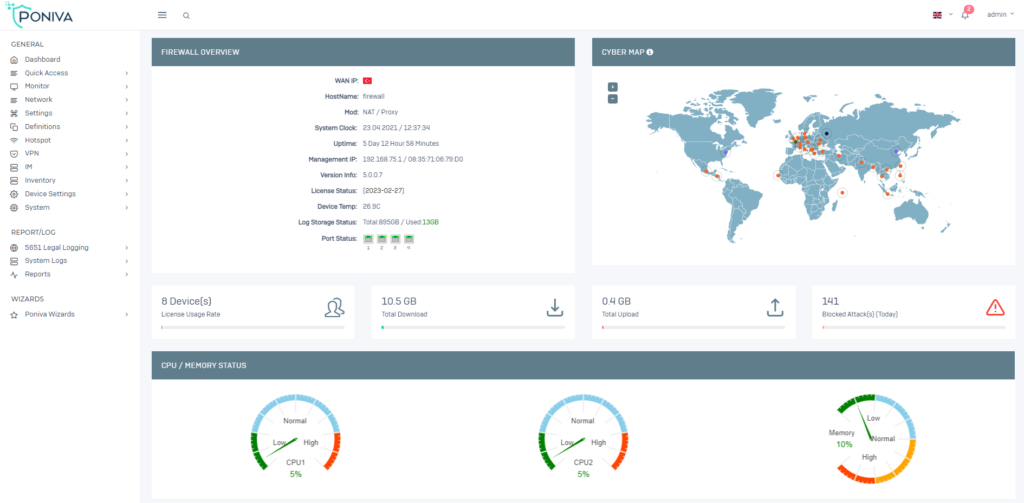The height and width of the screenshot is (503, 1024).
Task: Click the Total Upload progress bar
Action: tap(693, 327)
